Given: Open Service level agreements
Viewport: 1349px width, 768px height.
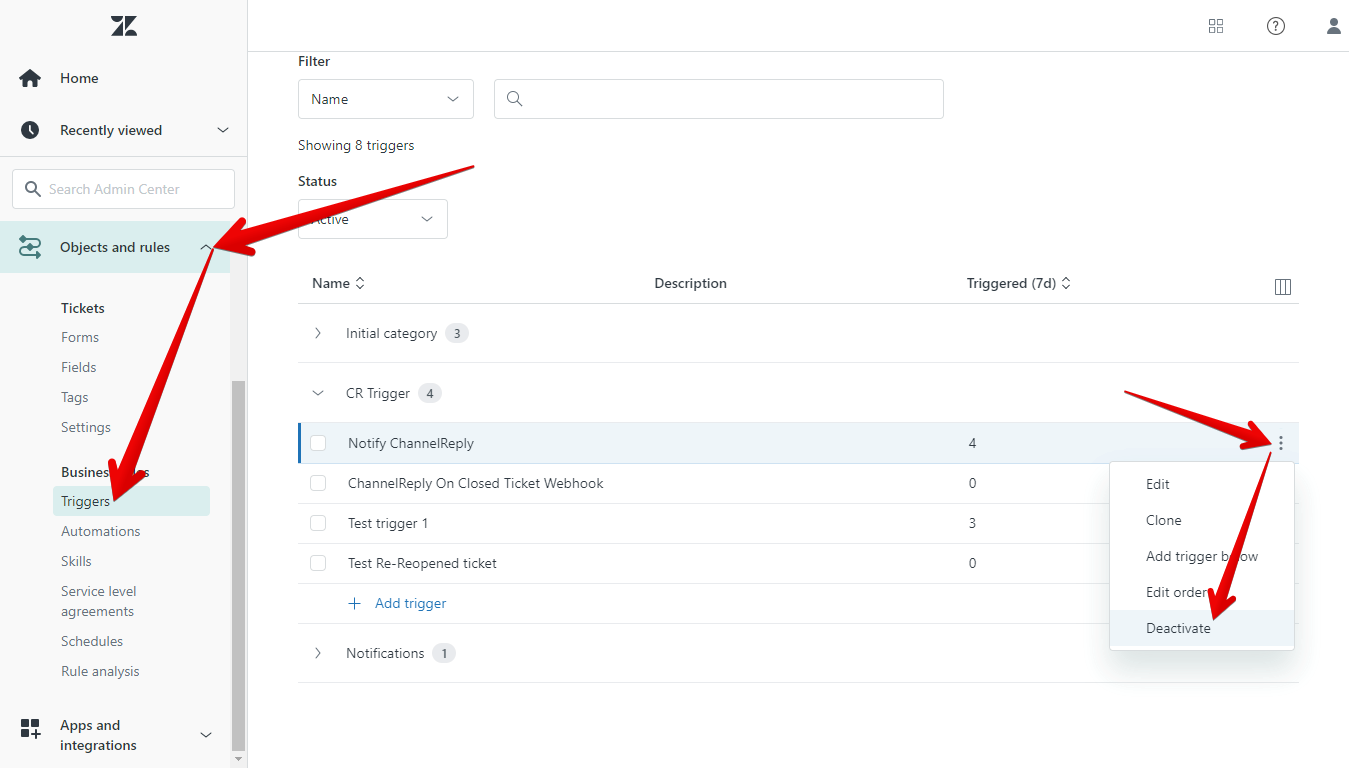Looking at the screenshot, I should point(99,601).
